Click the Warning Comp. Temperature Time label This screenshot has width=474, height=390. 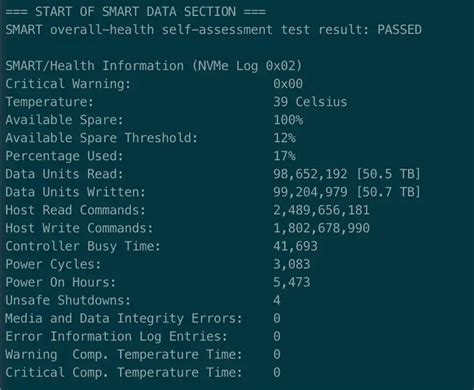tap(124, 354)
